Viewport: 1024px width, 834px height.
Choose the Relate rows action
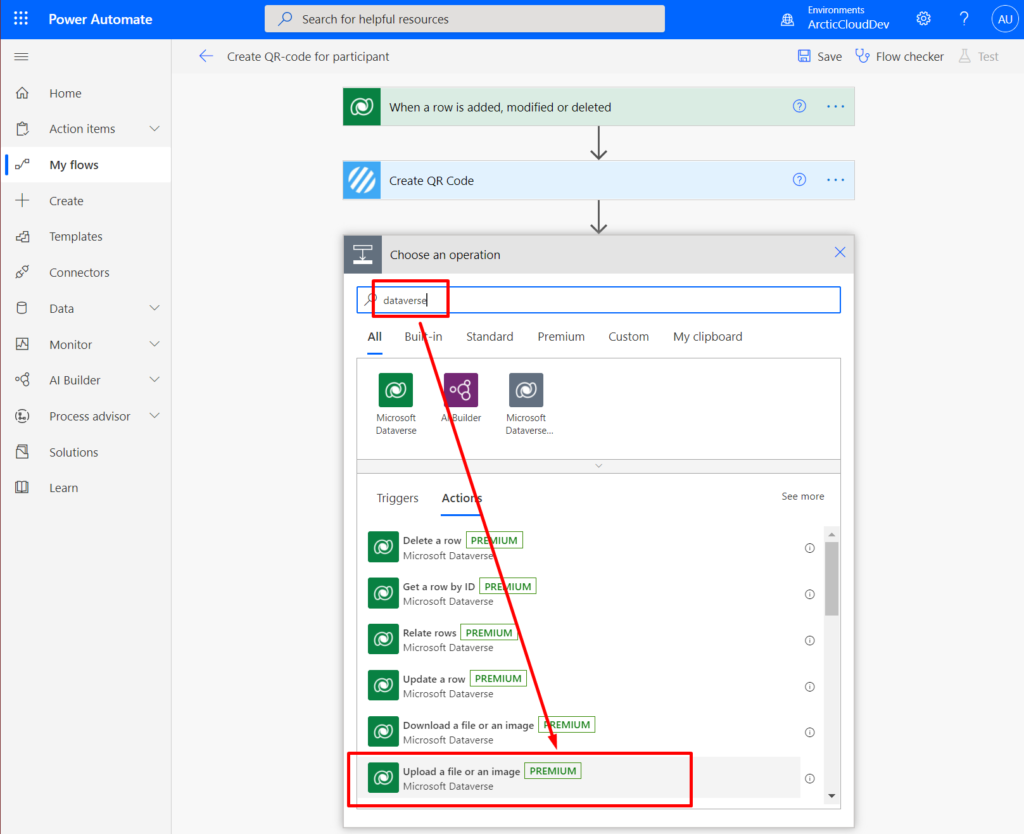click(x=584, y=640)
